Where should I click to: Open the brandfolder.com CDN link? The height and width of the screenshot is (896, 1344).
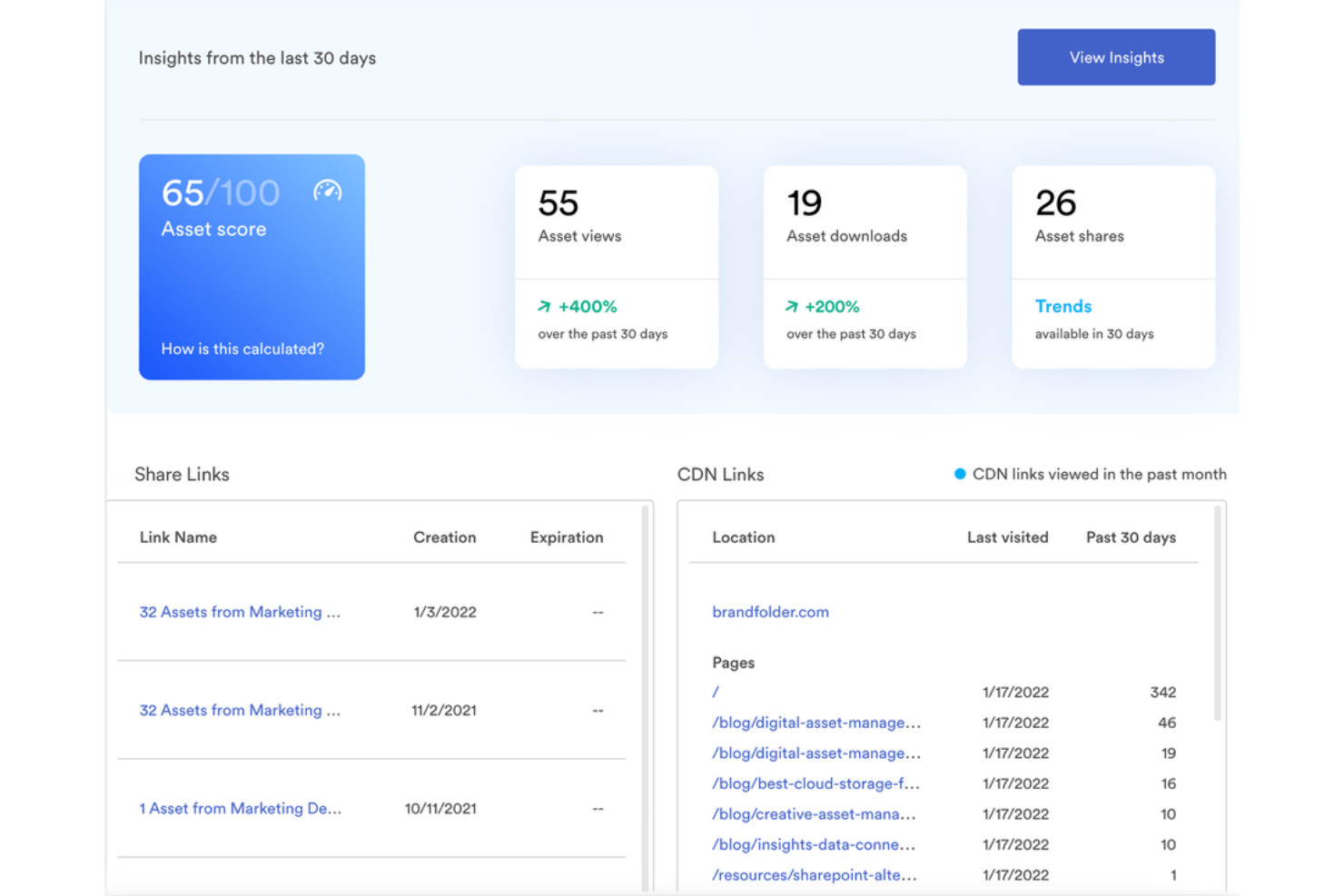point(770,612)
